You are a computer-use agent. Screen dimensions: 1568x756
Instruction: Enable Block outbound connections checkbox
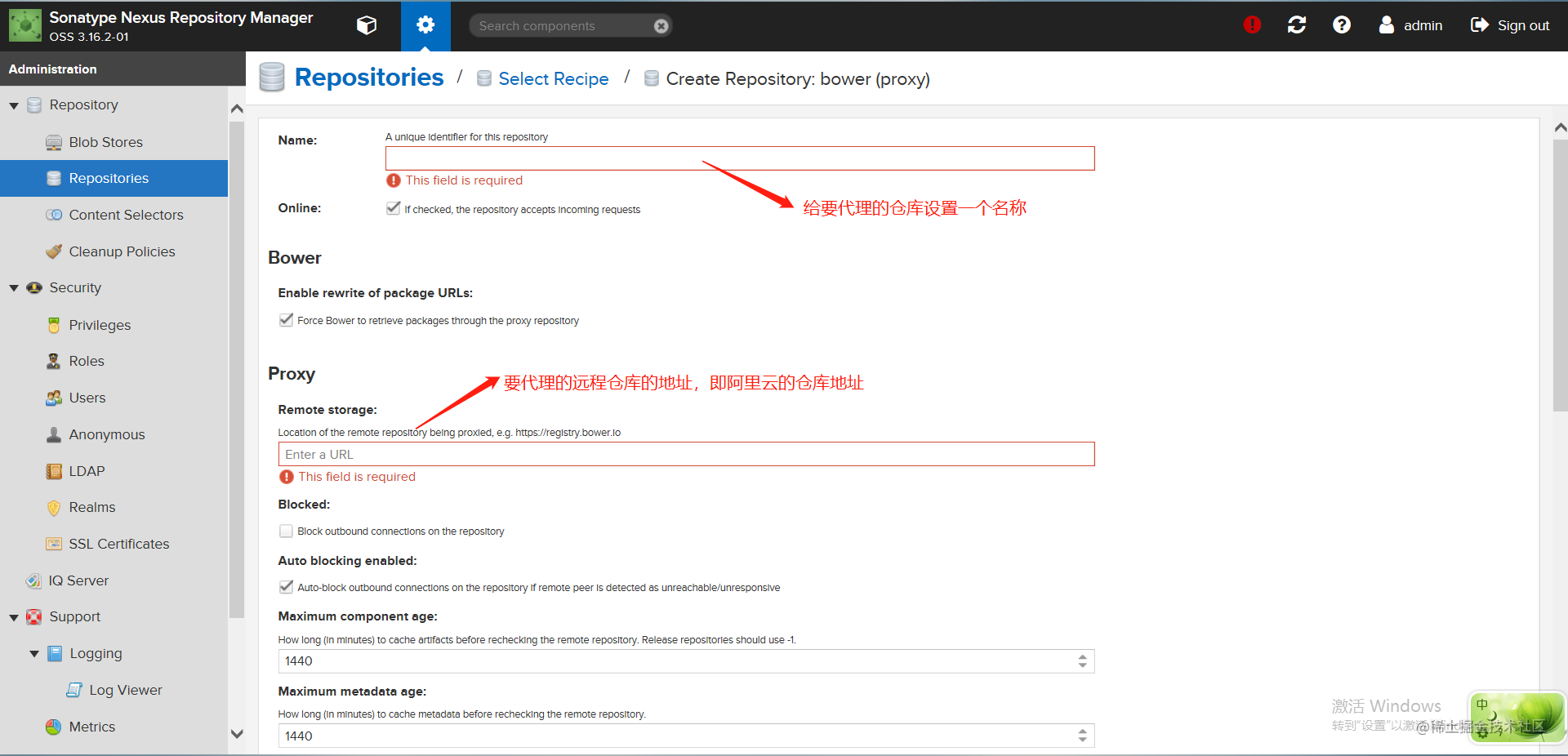pos(286,531)
